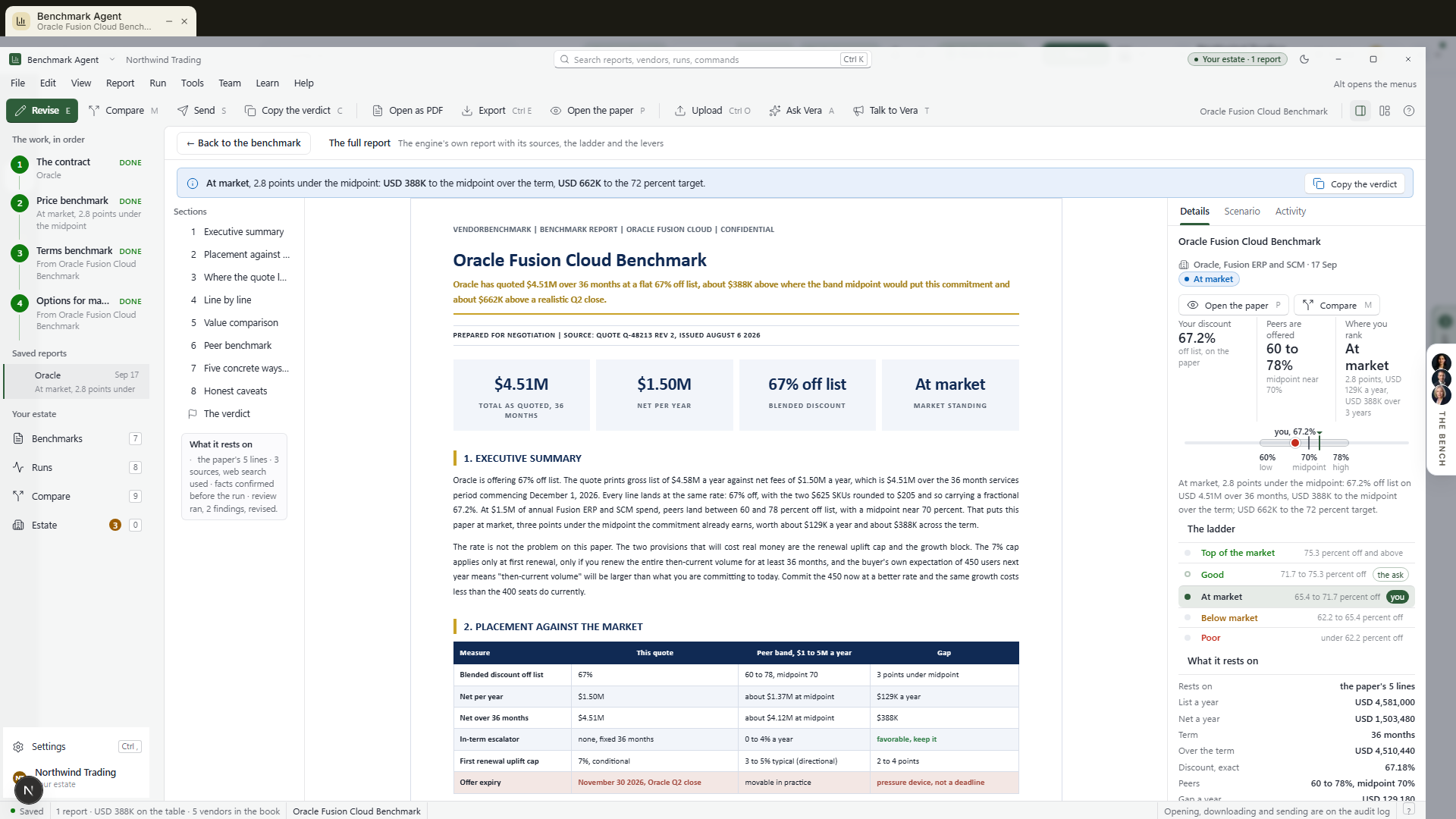Toggle dark mode with the moon icon
The width and height of the screenshot is (1456, 819).
click(x=1304, y=59)
